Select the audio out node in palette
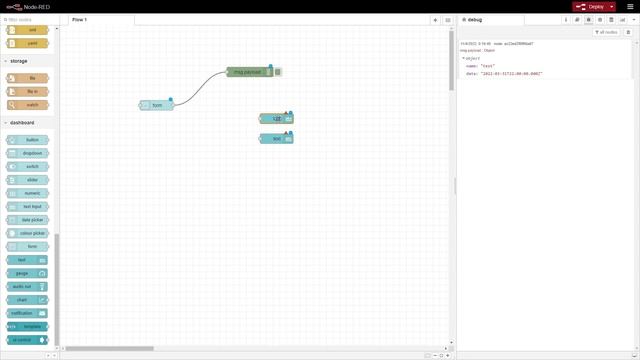This screenshot has width=640, height=360. point(27,287)
